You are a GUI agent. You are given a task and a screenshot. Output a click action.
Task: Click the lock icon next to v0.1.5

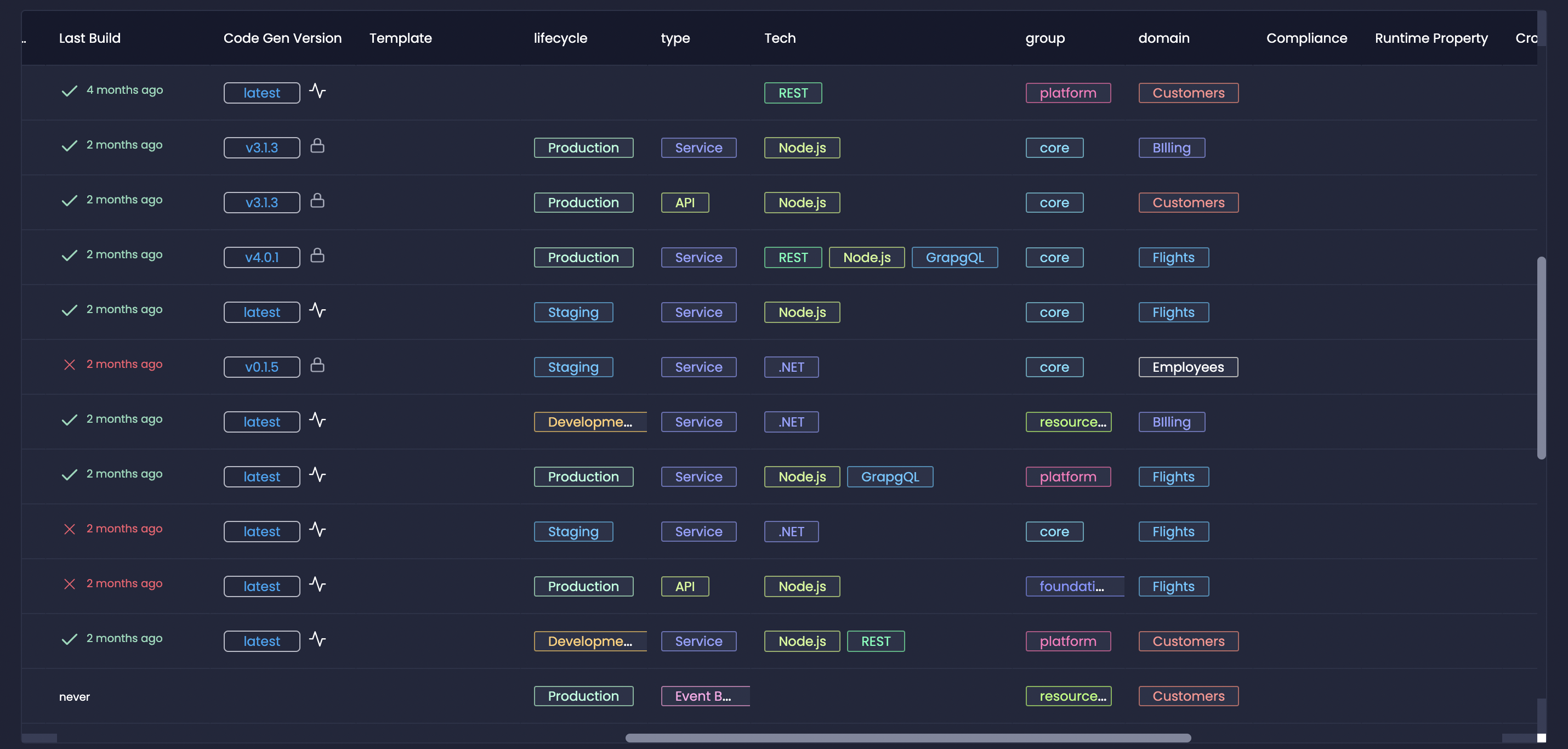[x=317, y=365]
